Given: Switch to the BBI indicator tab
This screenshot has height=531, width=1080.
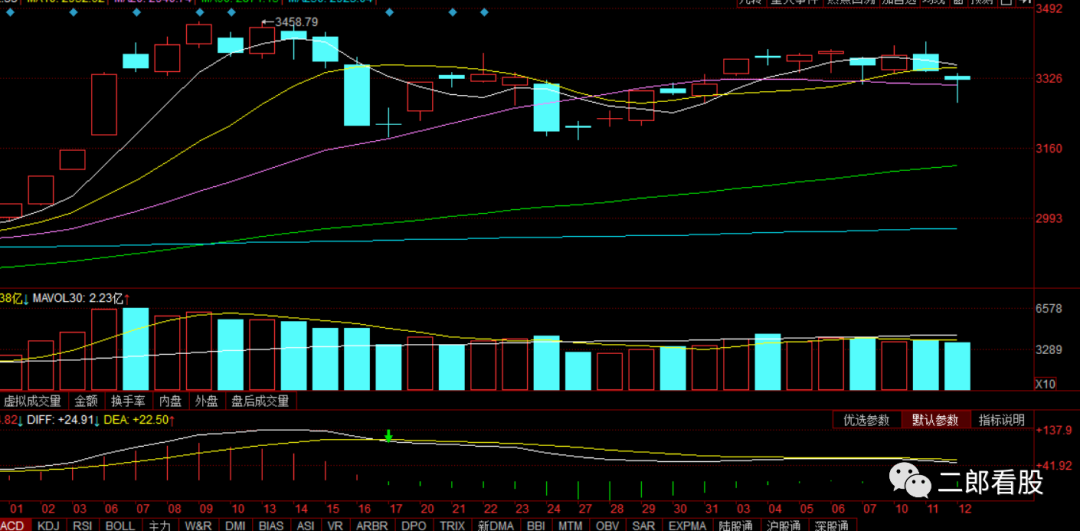Looking at the screenshot, I should (537, 525).
